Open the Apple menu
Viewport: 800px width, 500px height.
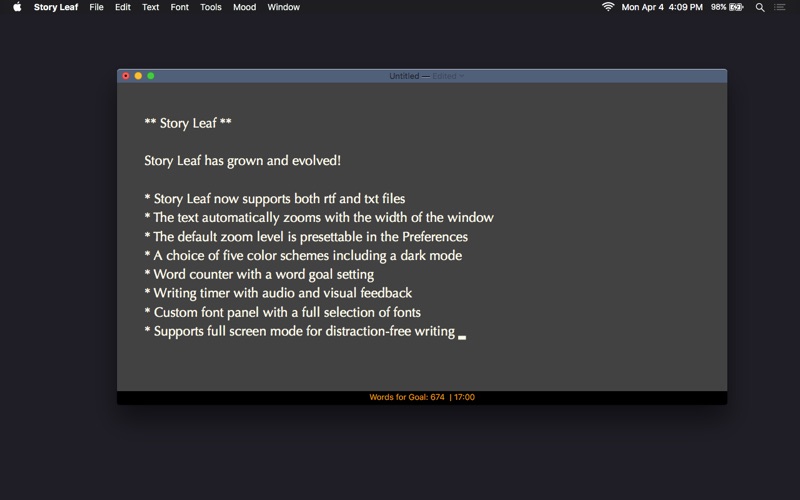[17, 7]
